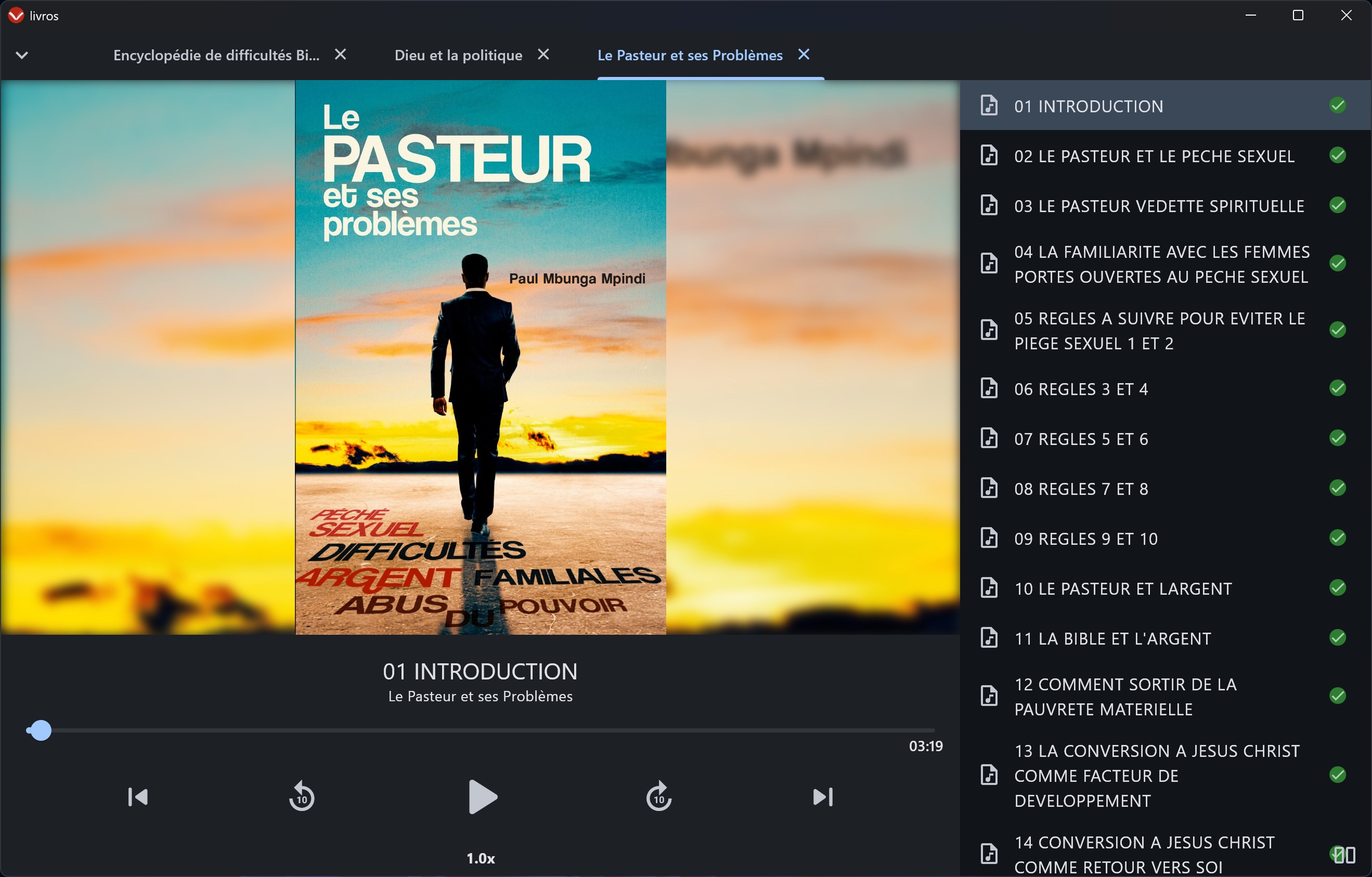Select track 09 REGLES 9 ET 10
This screenshot has width=1372, height=877.
click(1085, 539)
